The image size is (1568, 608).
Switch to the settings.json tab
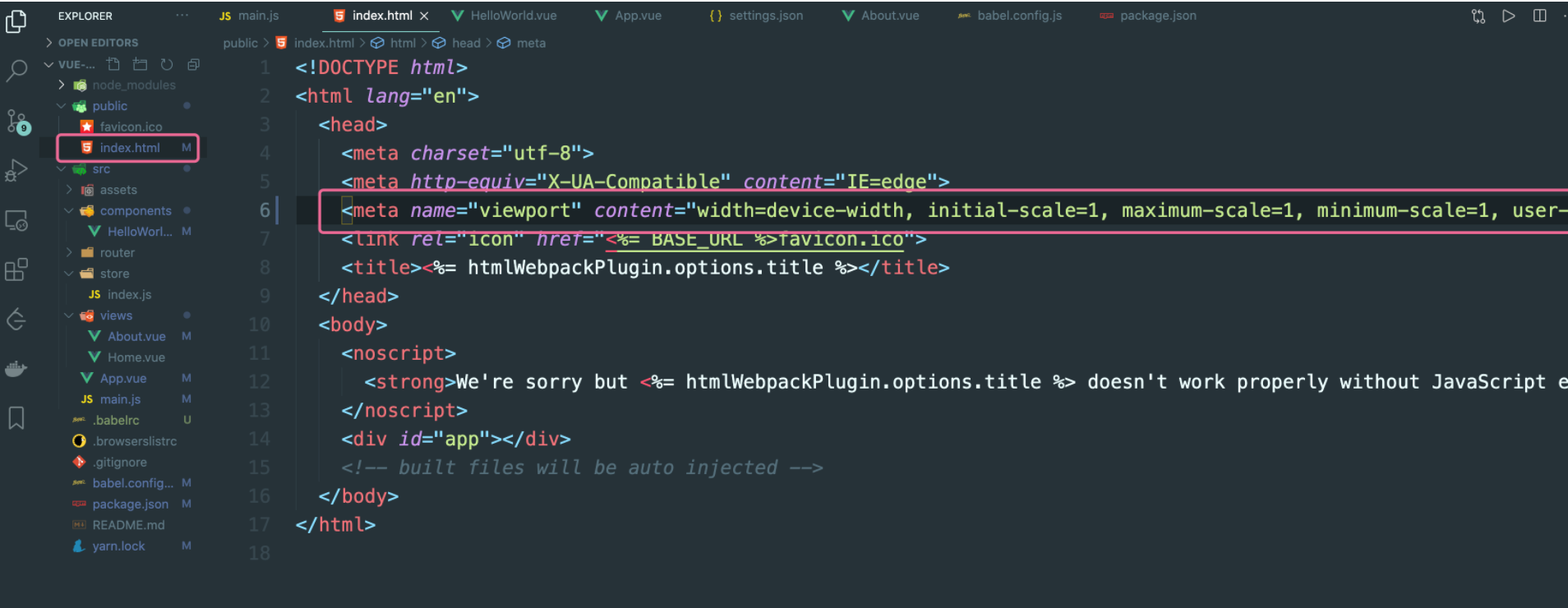click(756, 16)
